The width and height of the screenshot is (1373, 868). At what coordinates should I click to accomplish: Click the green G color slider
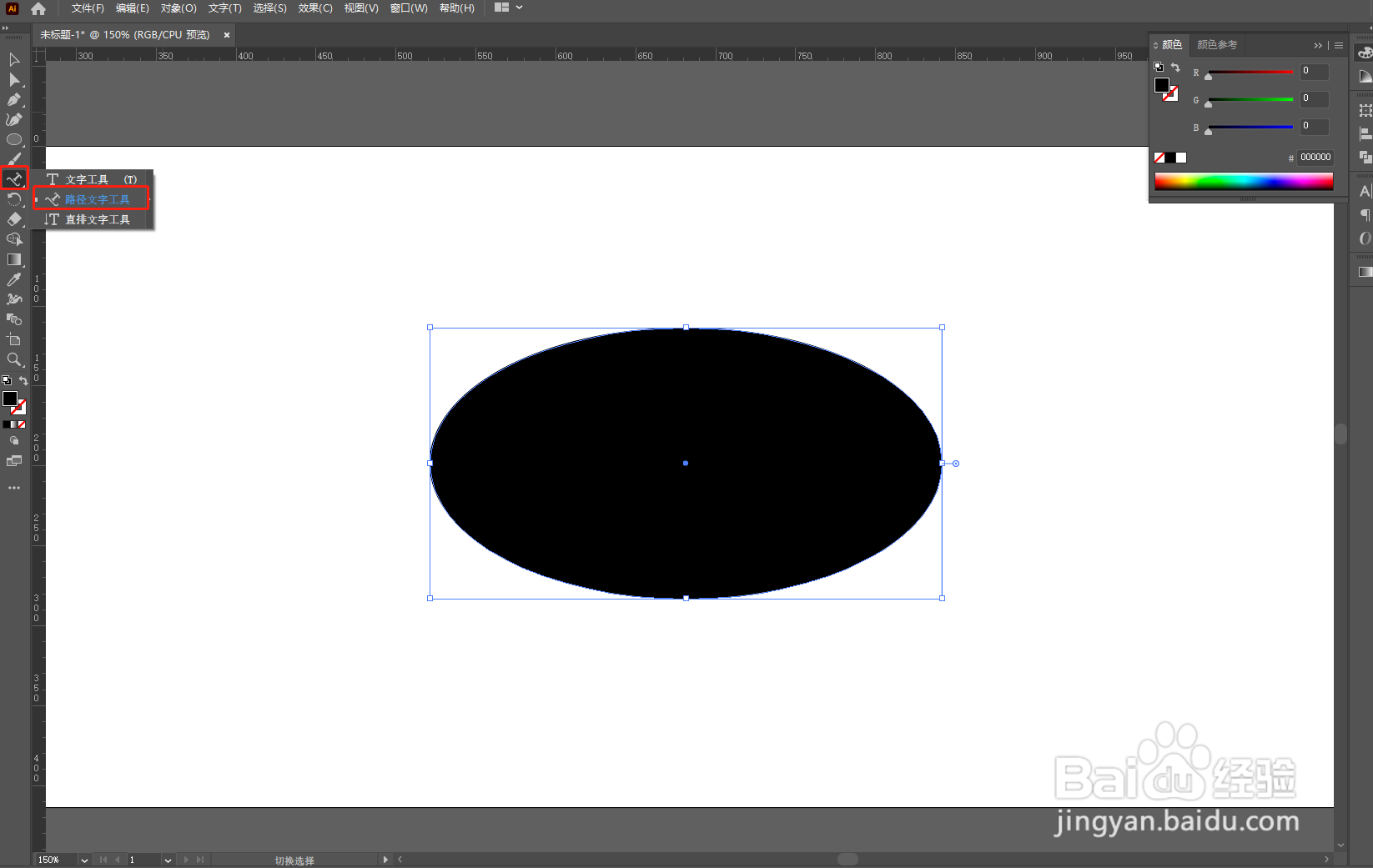pos(1250,100)
